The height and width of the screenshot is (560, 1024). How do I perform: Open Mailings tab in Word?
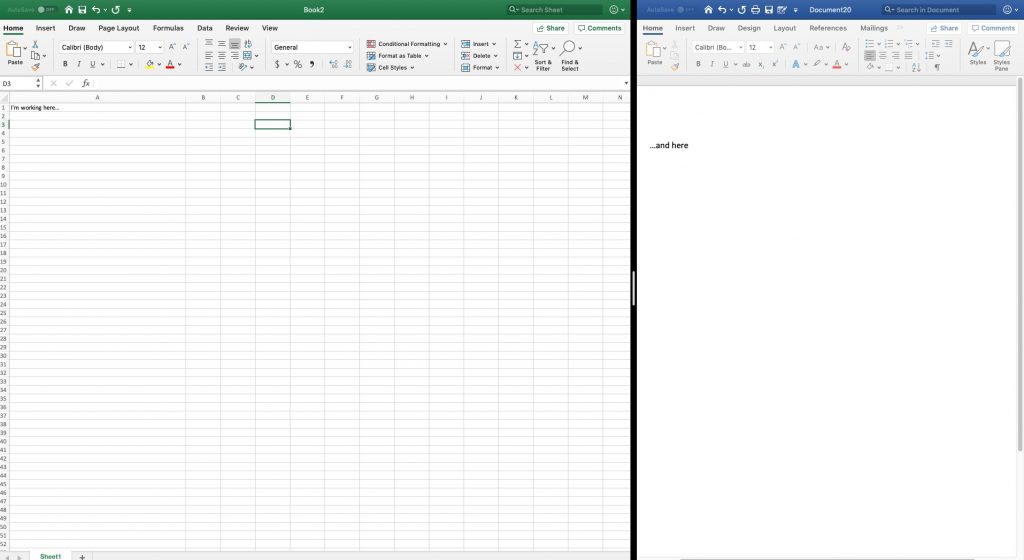coord(874,28)
